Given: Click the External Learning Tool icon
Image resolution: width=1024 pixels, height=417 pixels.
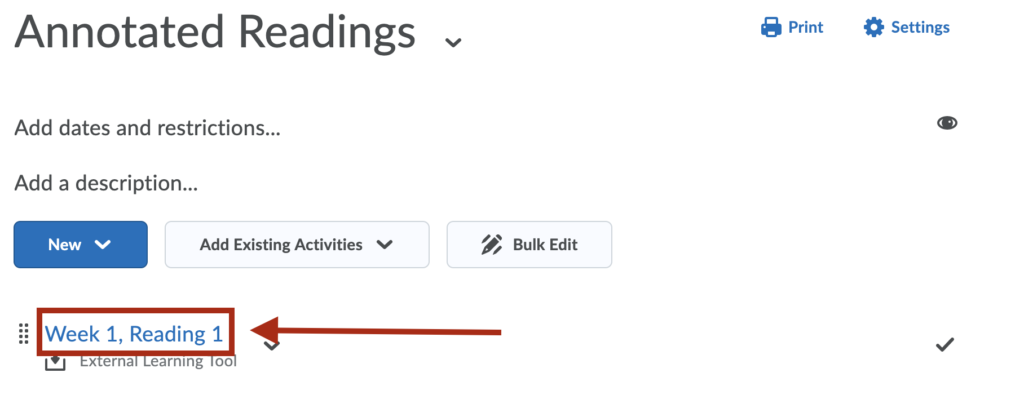Looking at the screenshot, I should pyautogui.click(x=56, y=362).
